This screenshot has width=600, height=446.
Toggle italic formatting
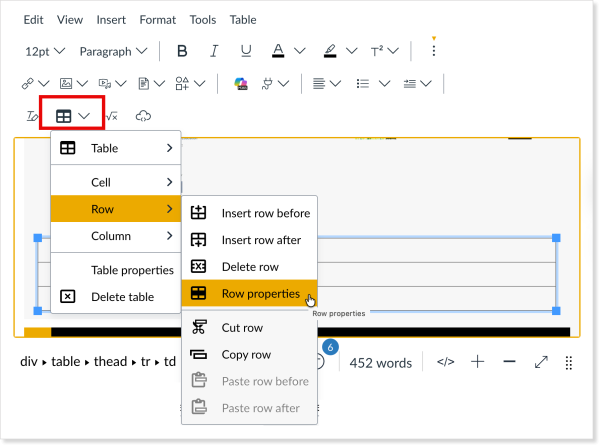point(214,51)
